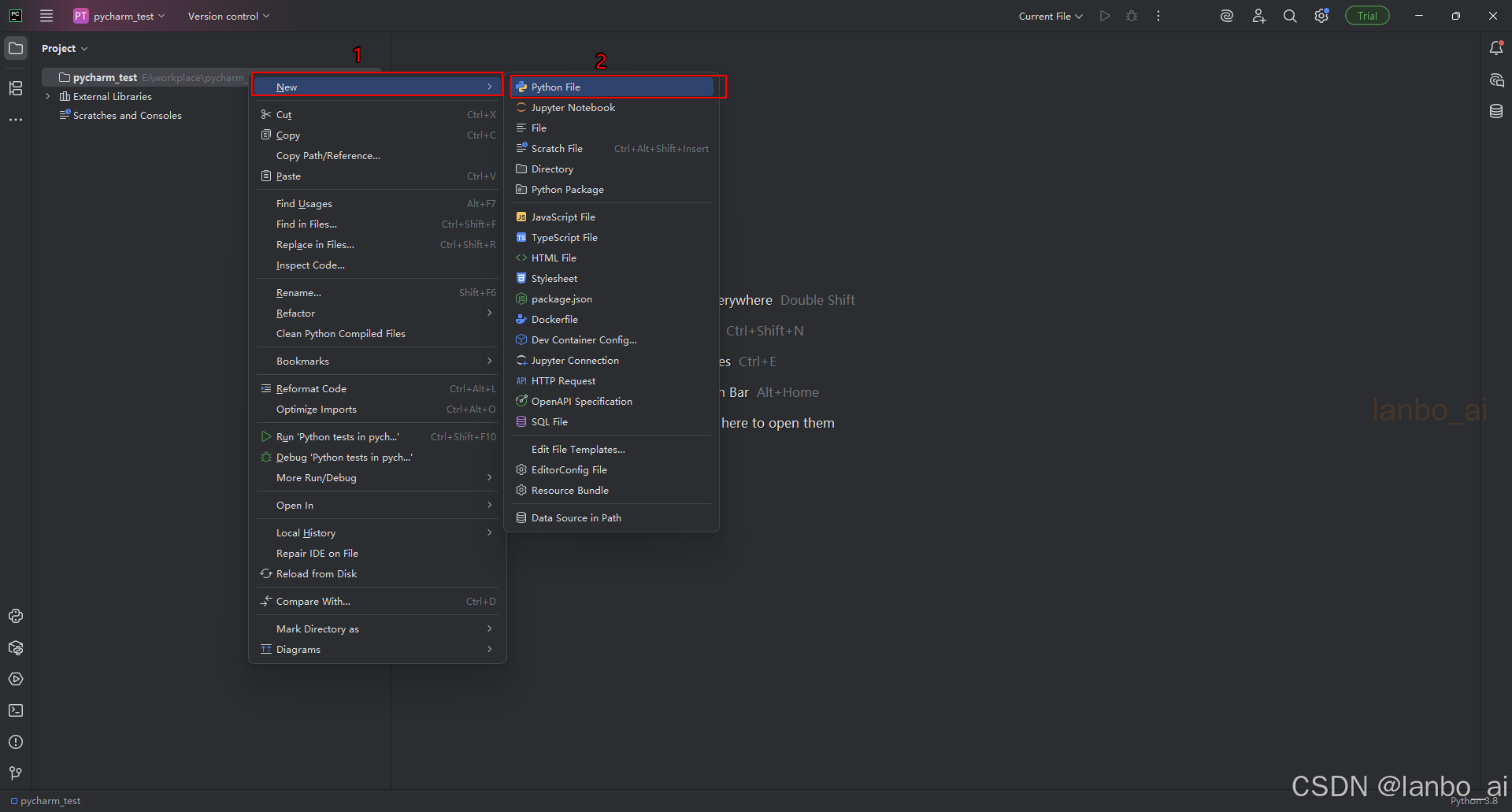Toggle the Terminal tool window
1512x812 pixels.
click(x=16, y=710)
